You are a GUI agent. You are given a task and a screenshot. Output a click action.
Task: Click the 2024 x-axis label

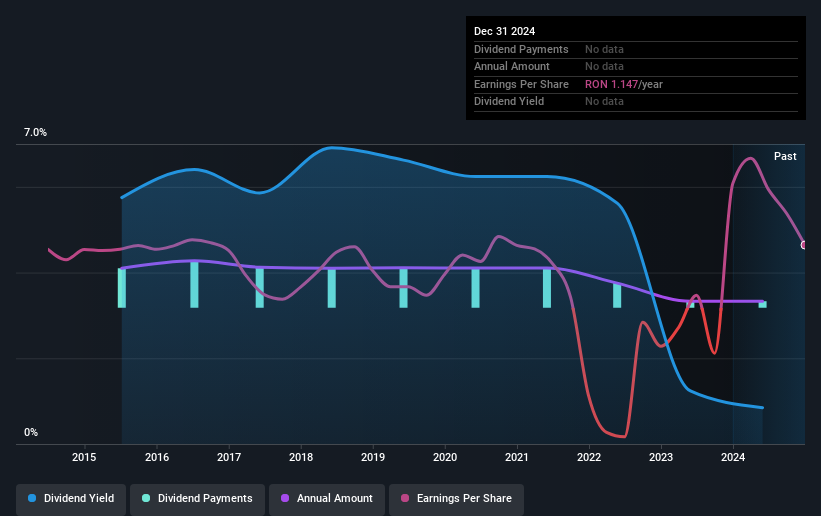733,457
